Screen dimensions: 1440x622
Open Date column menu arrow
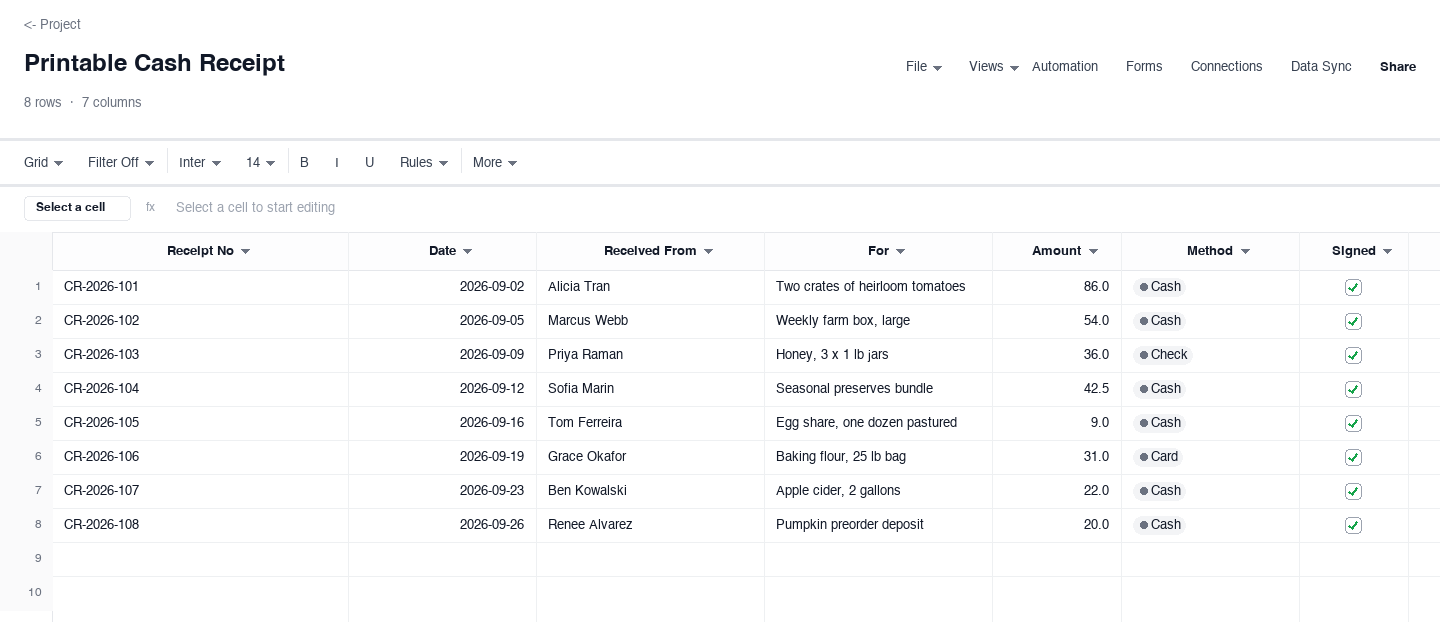pyautogui.click(x=467, y=251)
